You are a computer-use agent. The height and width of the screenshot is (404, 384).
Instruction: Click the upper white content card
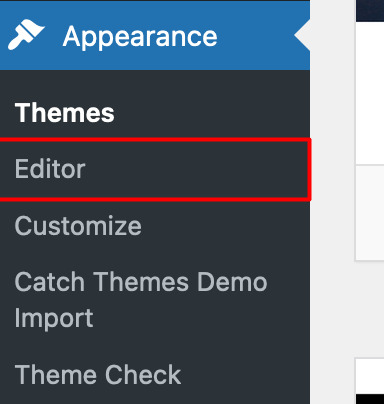370,93
